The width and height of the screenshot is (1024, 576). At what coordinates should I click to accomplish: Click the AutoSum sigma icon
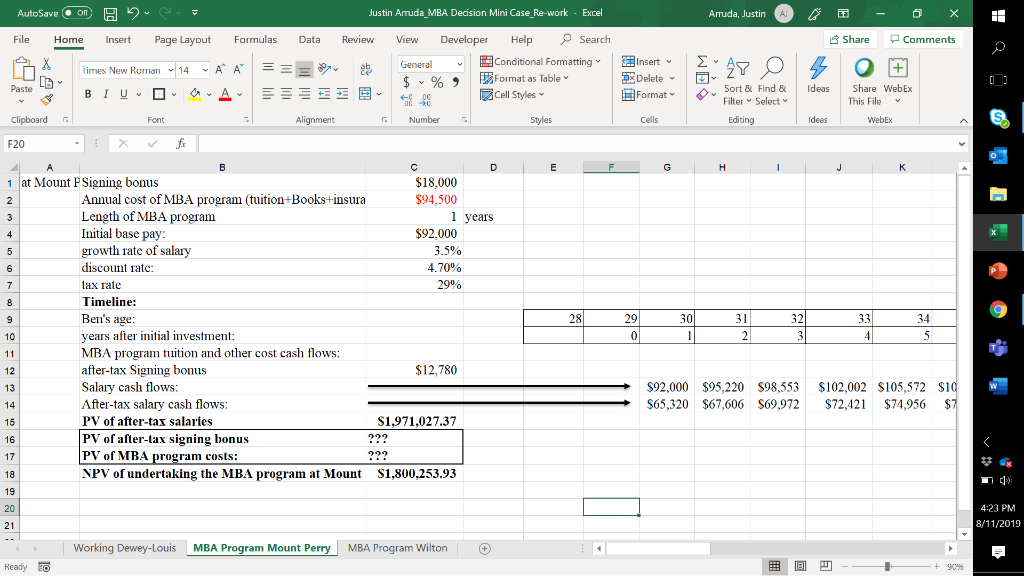pyautogui.click(x=702, y=62)
